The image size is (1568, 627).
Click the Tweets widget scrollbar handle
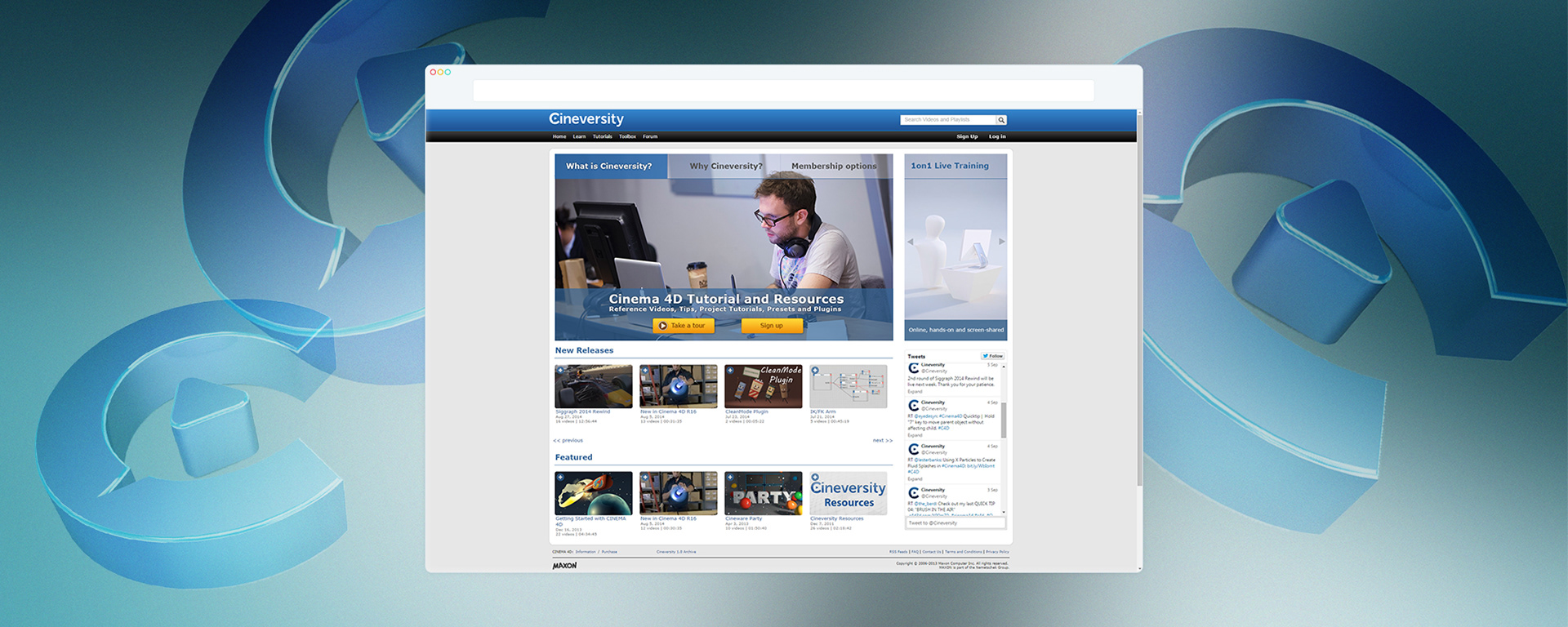point(1004,420)
